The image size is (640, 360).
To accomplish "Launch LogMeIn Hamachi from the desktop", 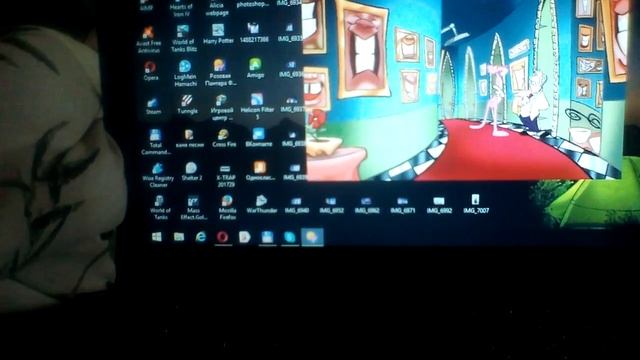I will coord(185,73).
